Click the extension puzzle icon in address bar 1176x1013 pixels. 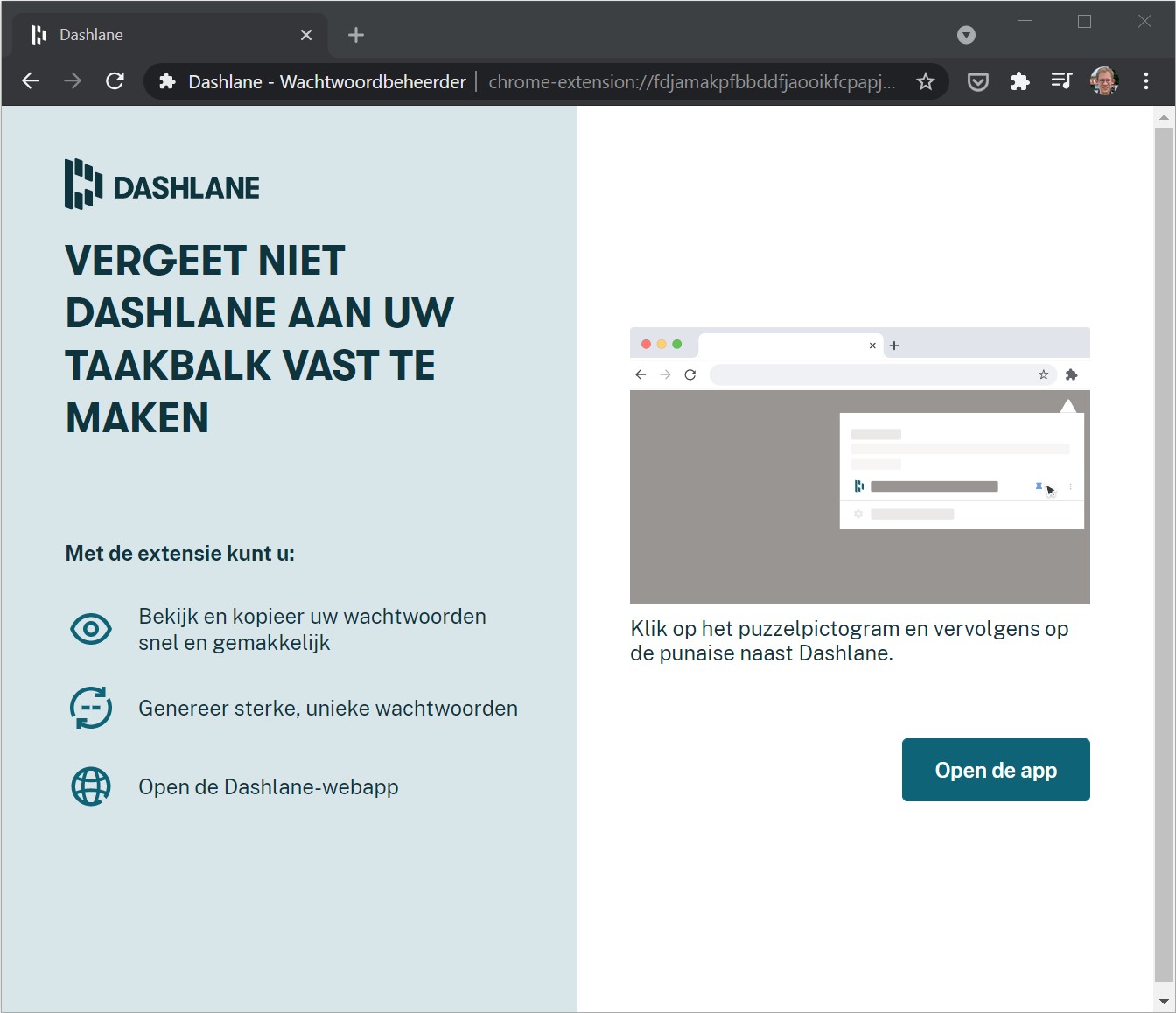click(x=167, y=81)
